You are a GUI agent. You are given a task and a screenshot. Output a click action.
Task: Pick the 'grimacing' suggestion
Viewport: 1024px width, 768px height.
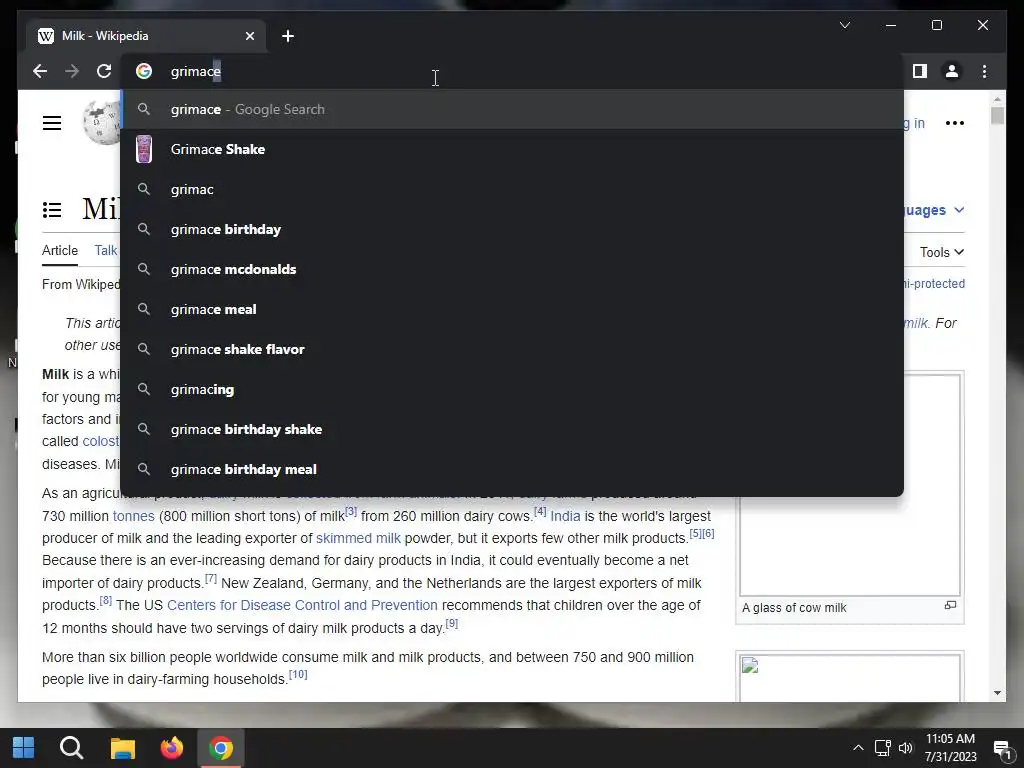(512, 389)
